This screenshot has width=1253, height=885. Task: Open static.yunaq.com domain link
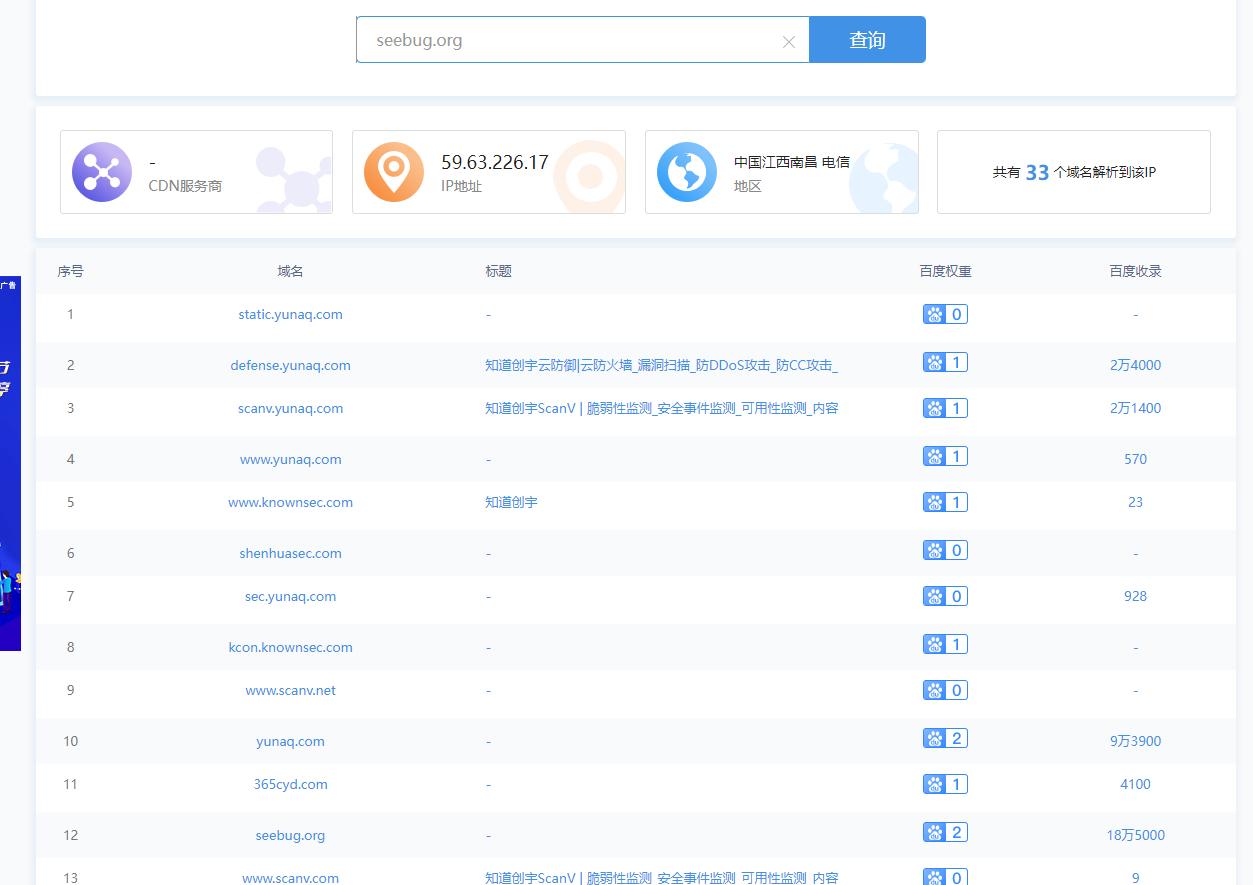(x=290, y=314)
